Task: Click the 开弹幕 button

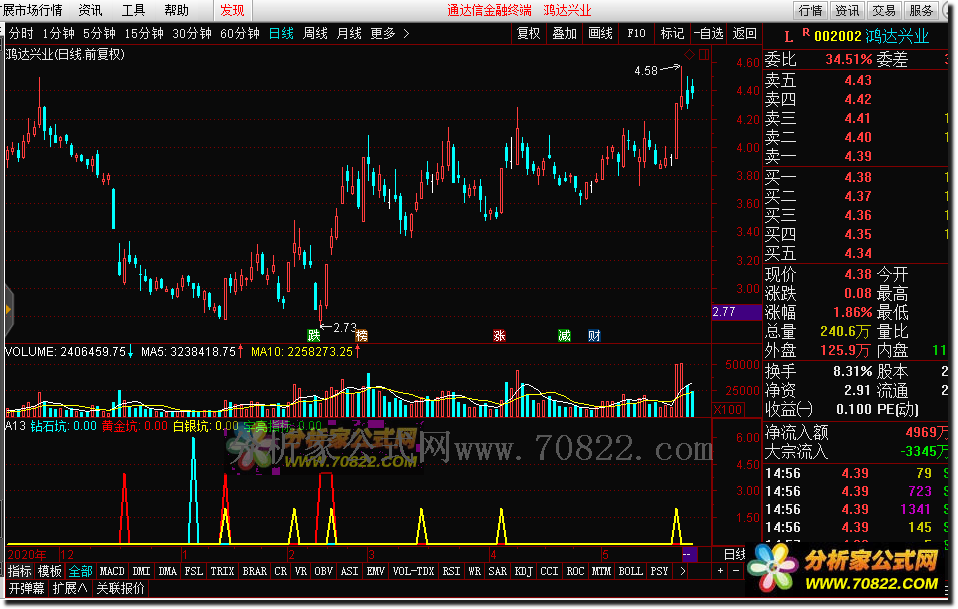Action: coord(26,588)
